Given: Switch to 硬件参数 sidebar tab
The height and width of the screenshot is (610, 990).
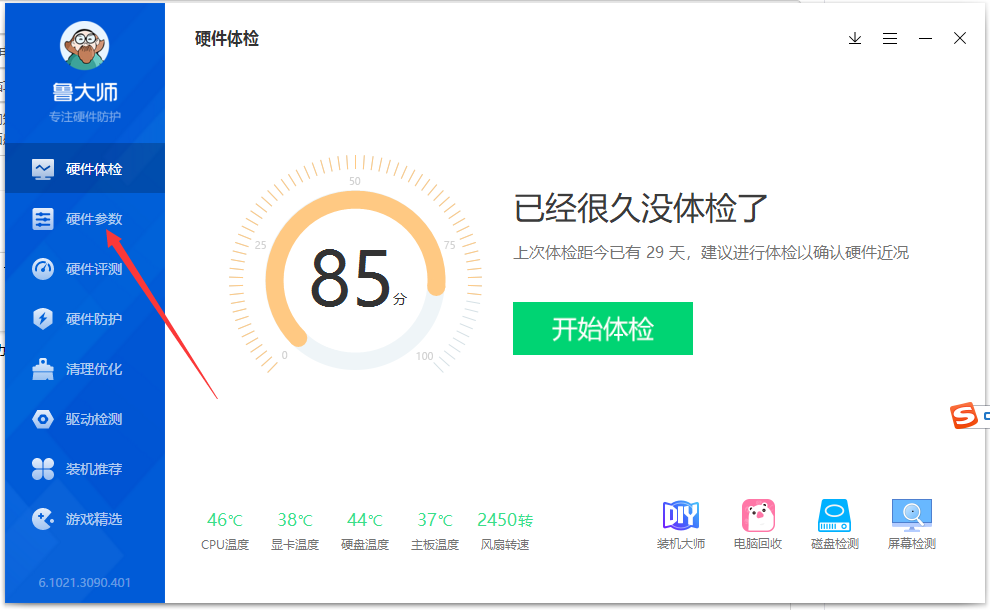Looking at the screenshot, I should pos(84,219).
